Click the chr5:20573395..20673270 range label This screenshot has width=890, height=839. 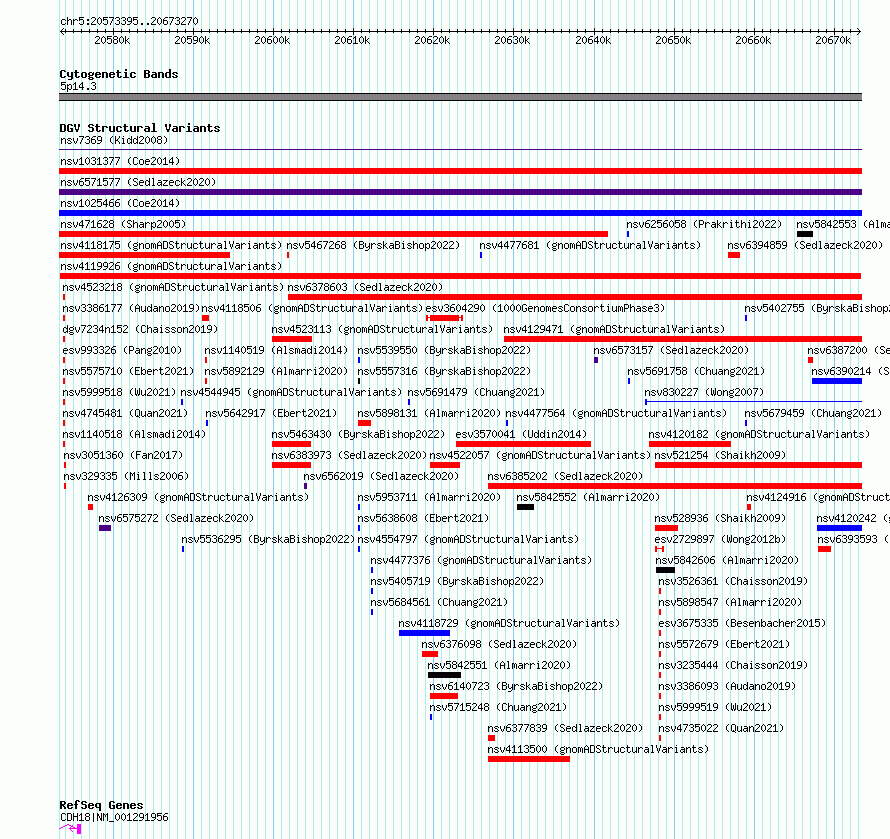129,22
